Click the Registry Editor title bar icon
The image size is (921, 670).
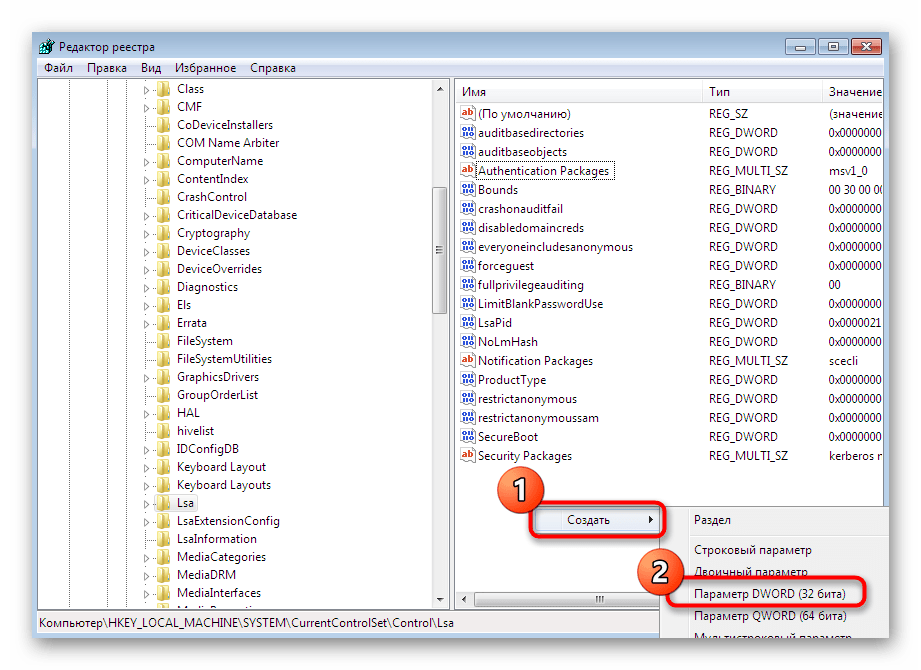pos(46,47)
